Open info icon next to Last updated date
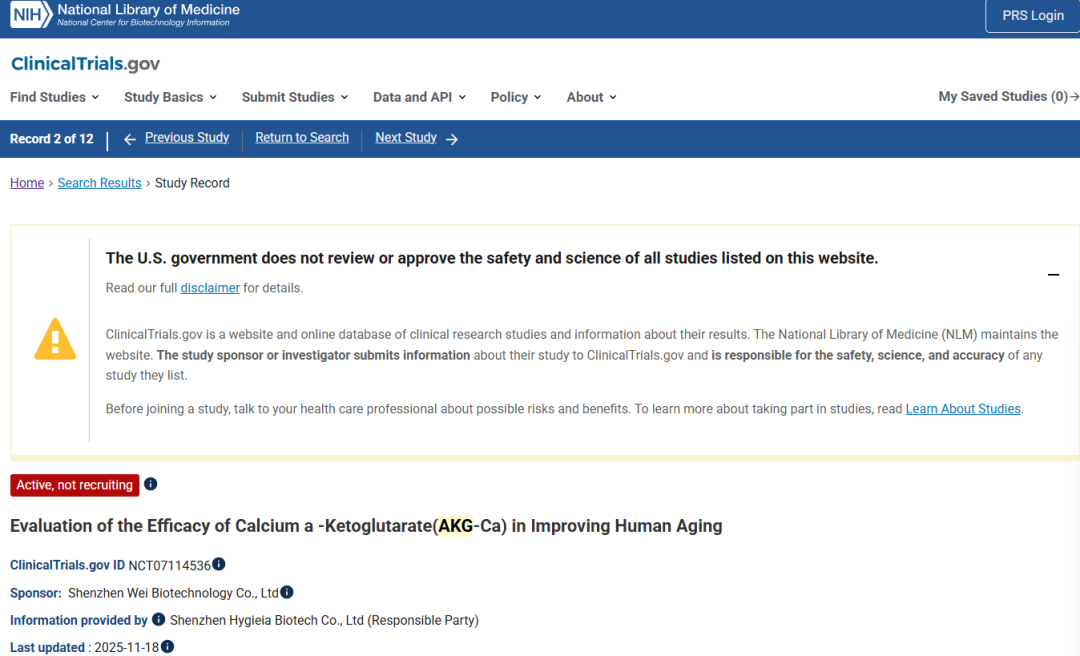Viewport: 1080px width, 656px height. point(167,646)
